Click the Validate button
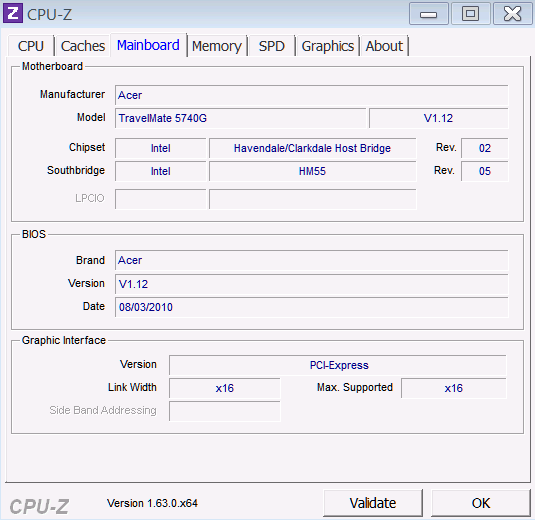This screenshot has height=520, width=535. pos(373,503)
